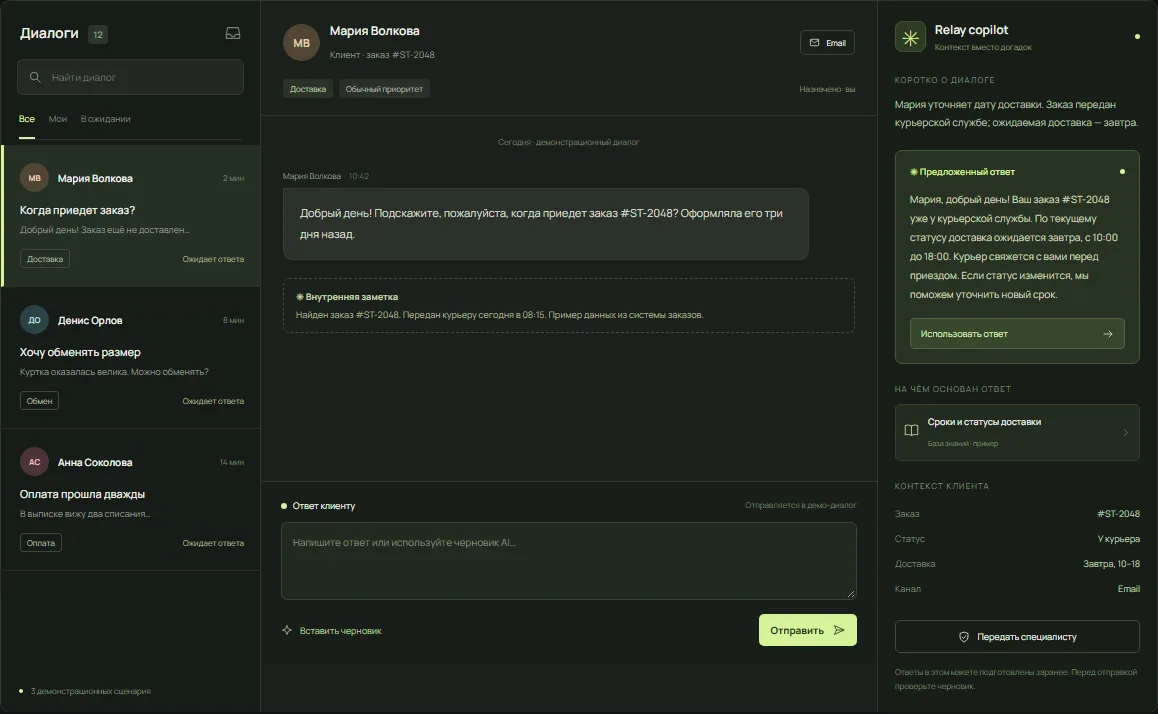Open the Оплата прошла дважды dialog

click(x=131, y=499)
